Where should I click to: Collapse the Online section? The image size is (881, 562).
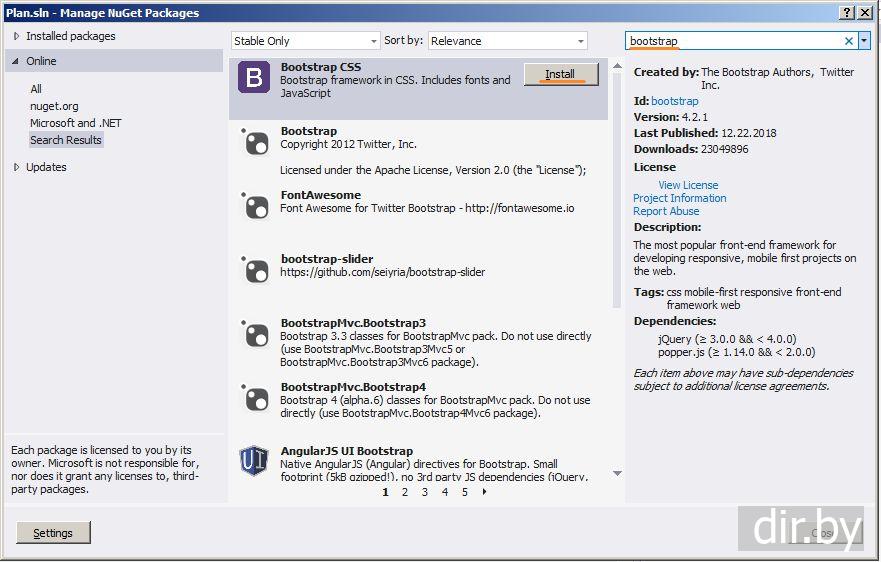(16, 61)
